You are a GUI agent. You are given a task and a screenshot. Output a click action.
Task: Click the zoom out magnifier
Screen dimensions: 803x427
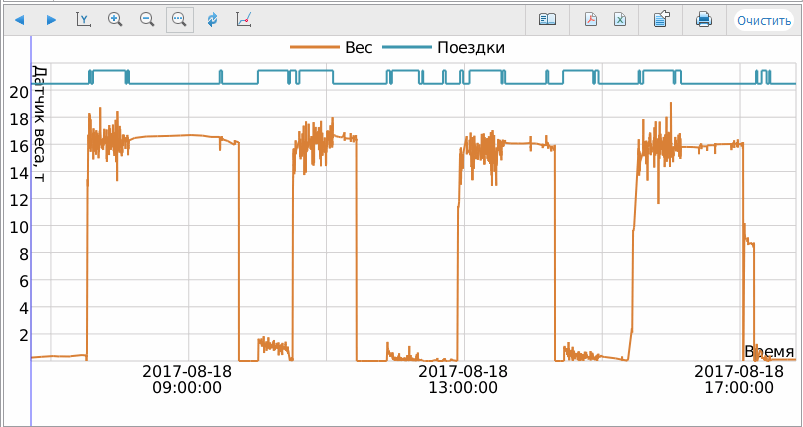pyautogui.click(x=147, y=19)
